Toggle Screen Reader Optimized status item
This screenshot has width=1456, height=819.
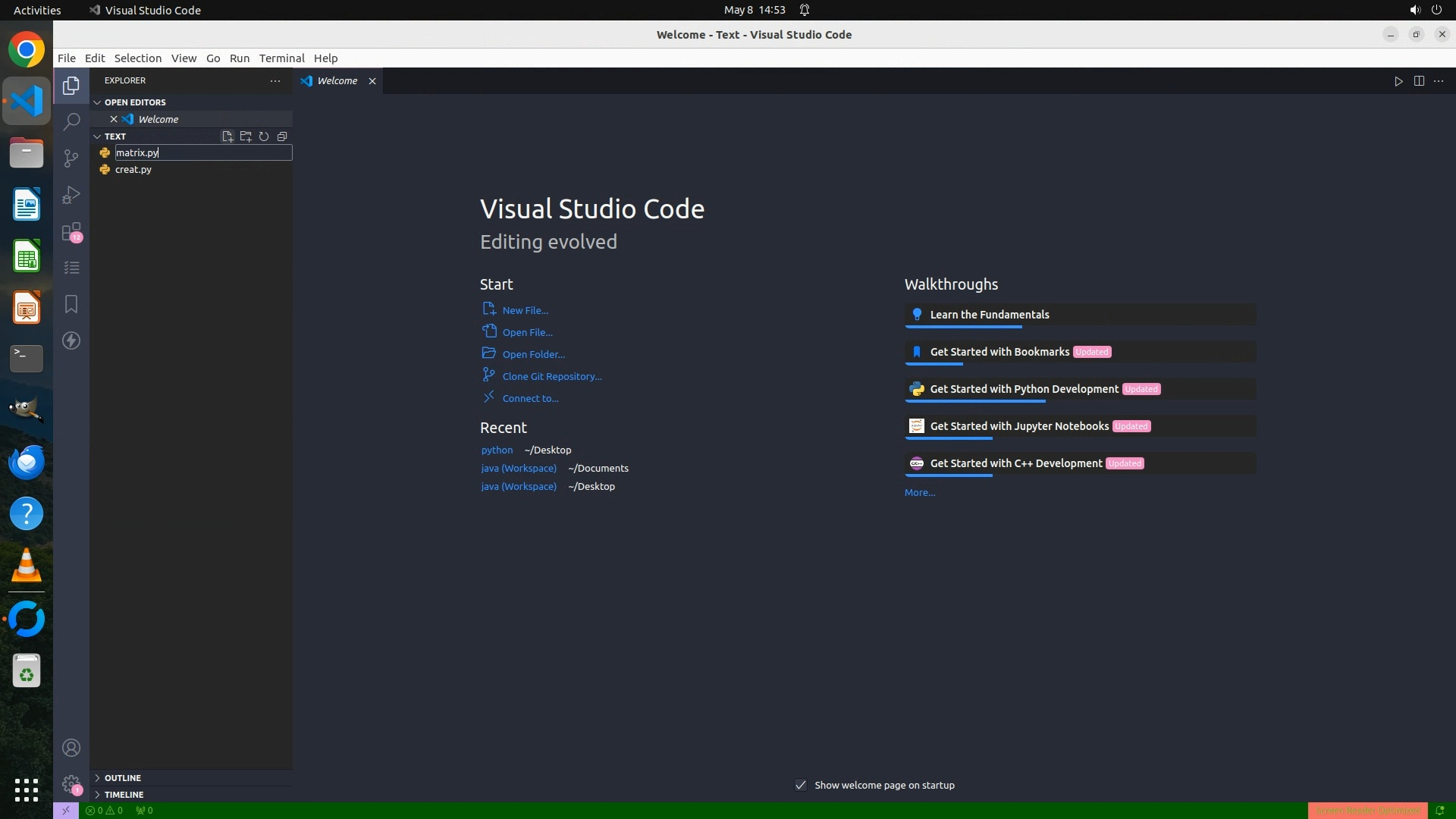pyautogui.click(x=1367, y=810)
